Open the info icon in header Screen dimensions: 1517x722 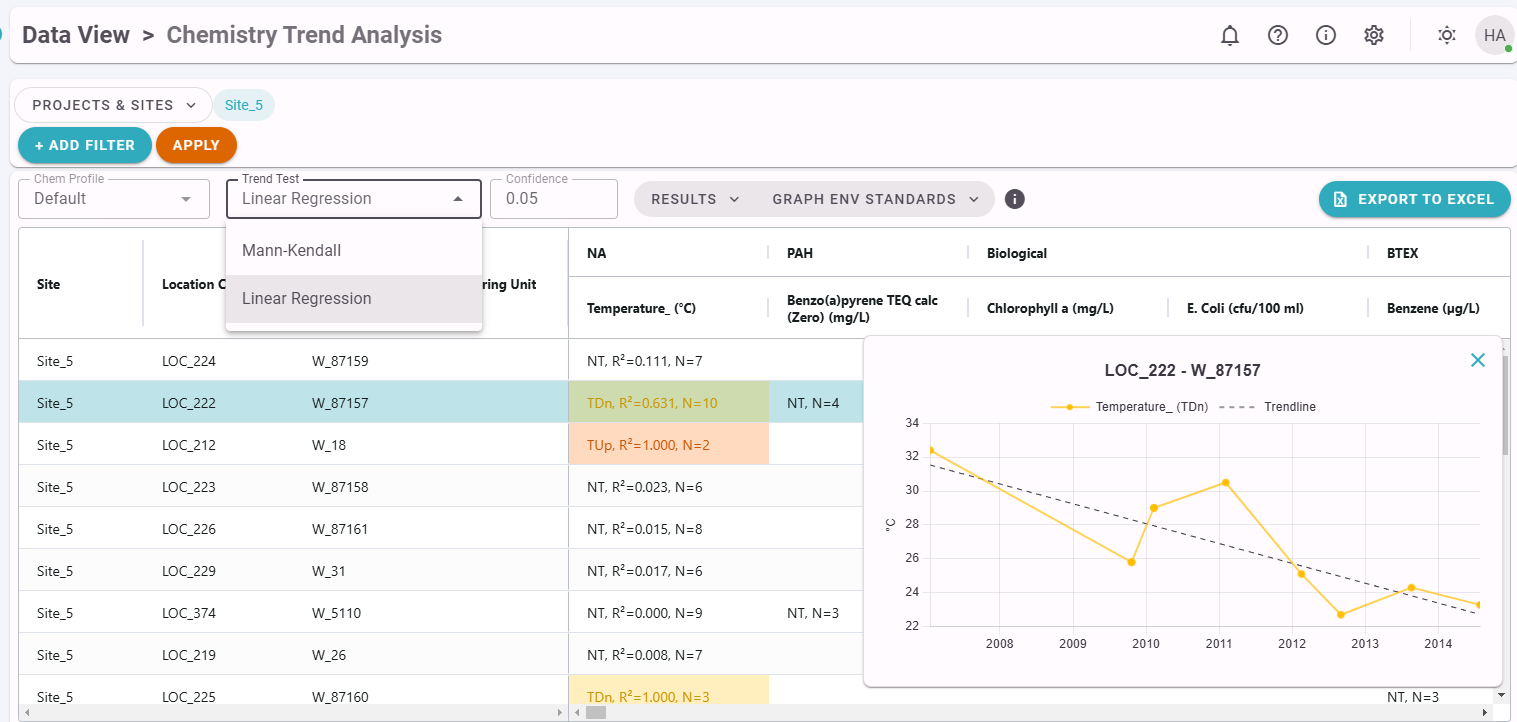pos(1326,35)
